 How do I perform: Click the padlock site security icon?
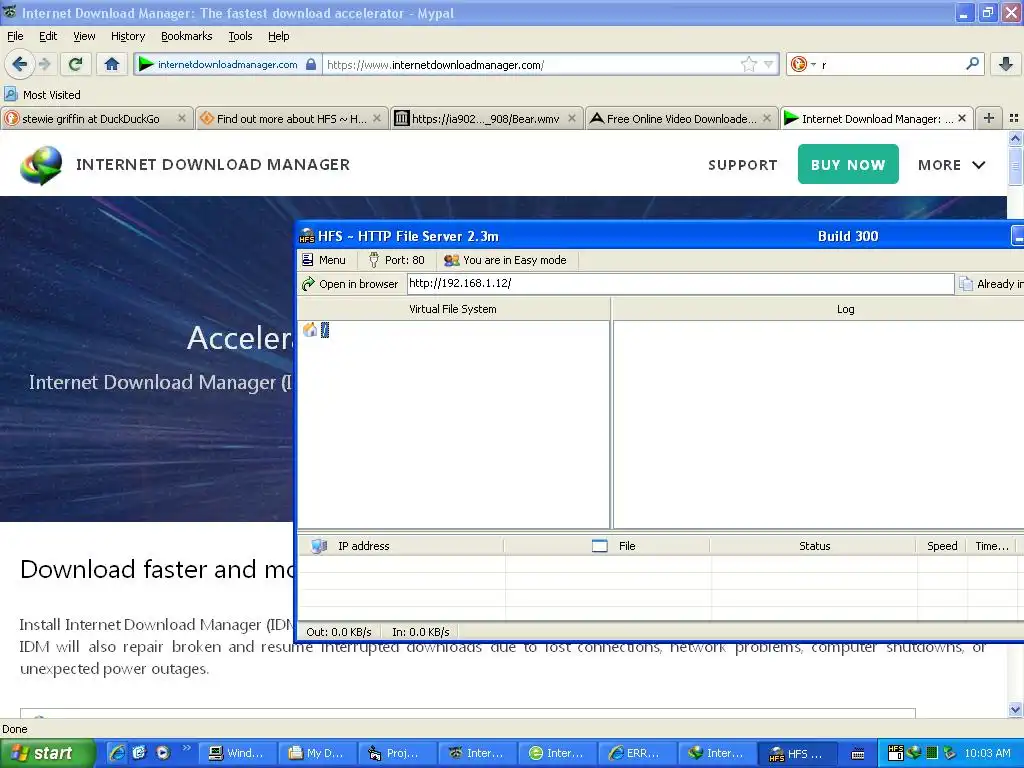point(311,64)
